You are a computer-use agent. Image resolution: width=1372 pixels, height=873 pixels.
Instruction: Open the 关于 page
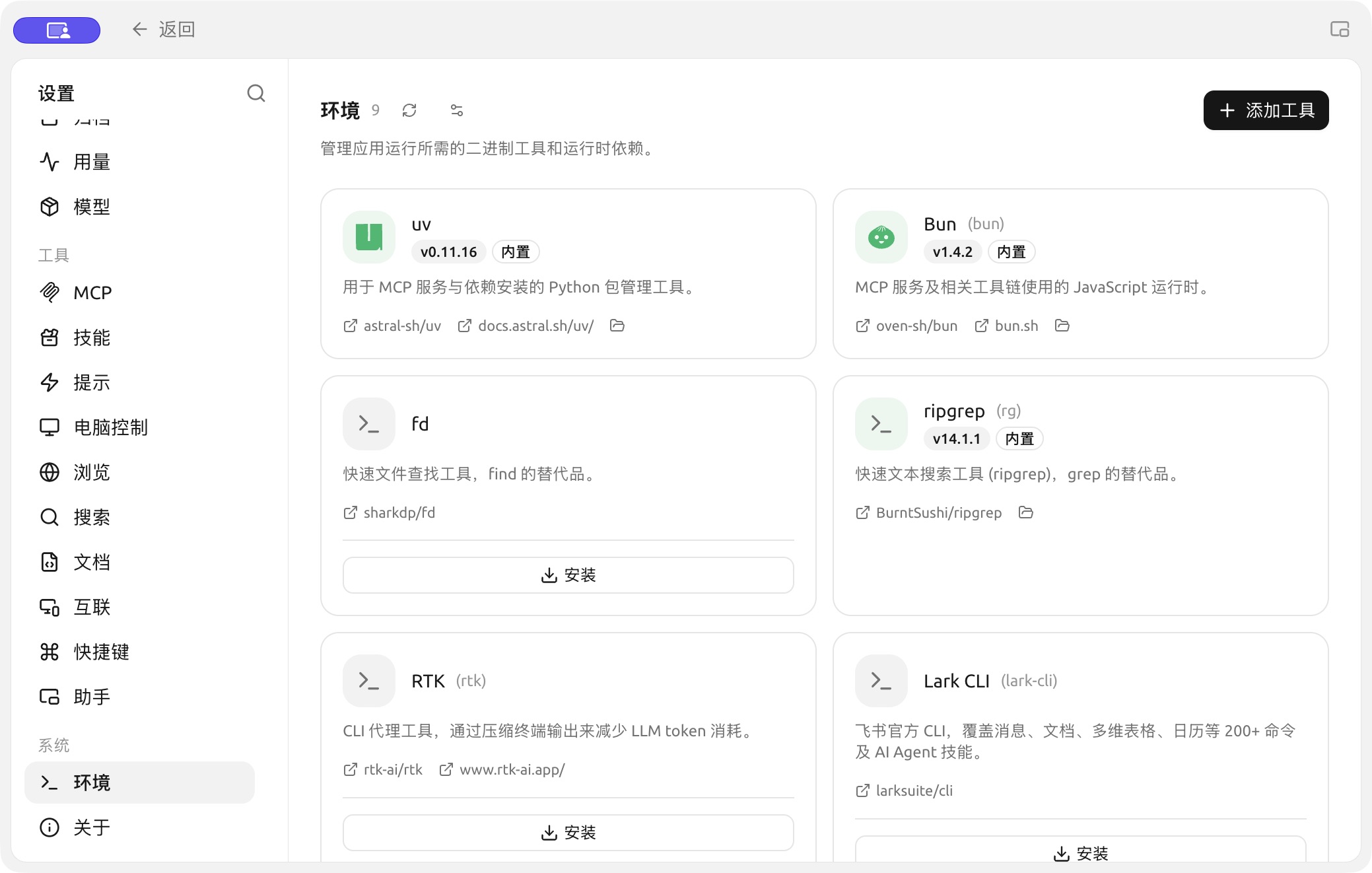point(139,827)
